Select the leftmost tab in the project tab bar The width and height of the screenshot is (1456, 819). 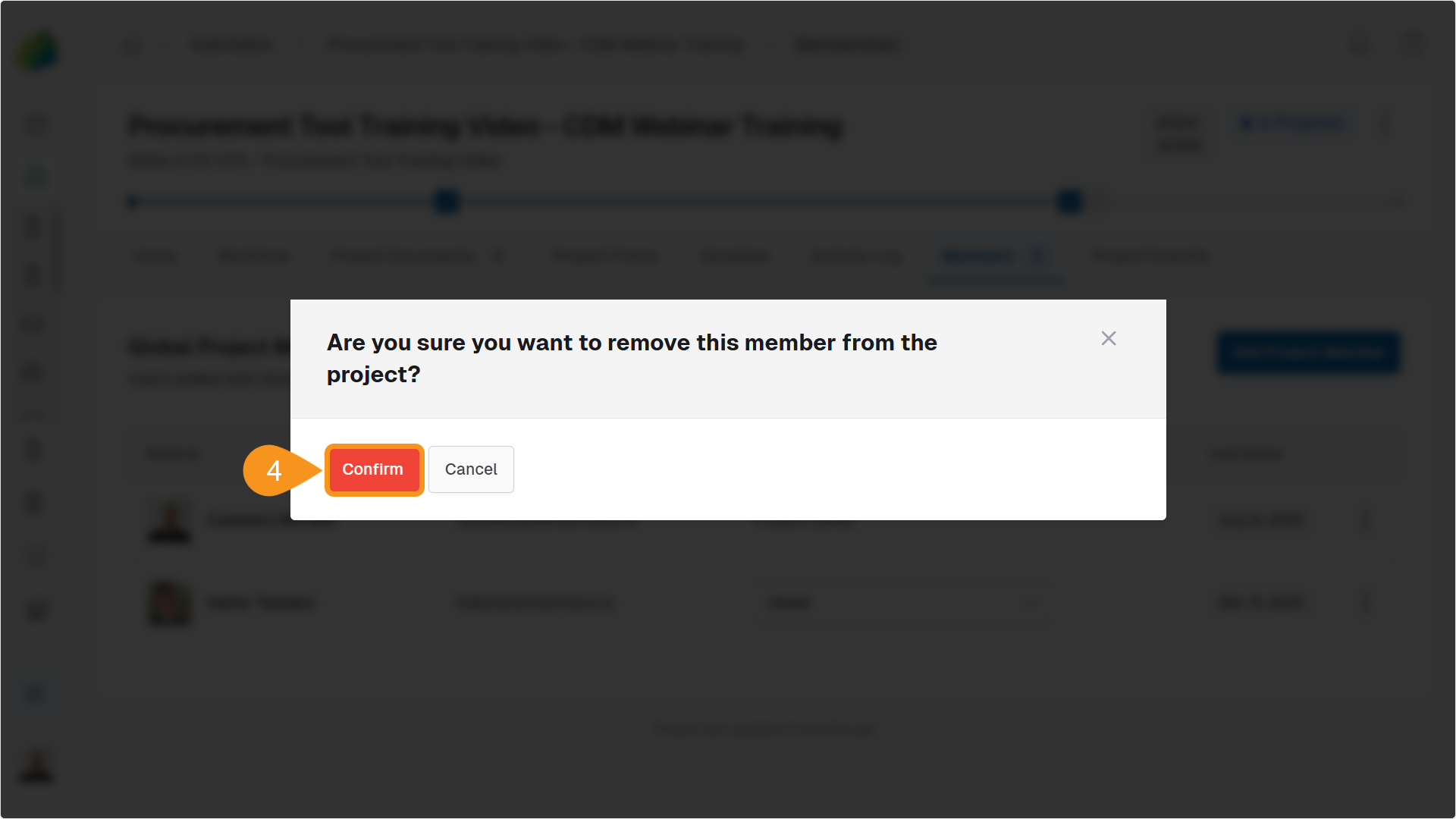coord(154,256)
